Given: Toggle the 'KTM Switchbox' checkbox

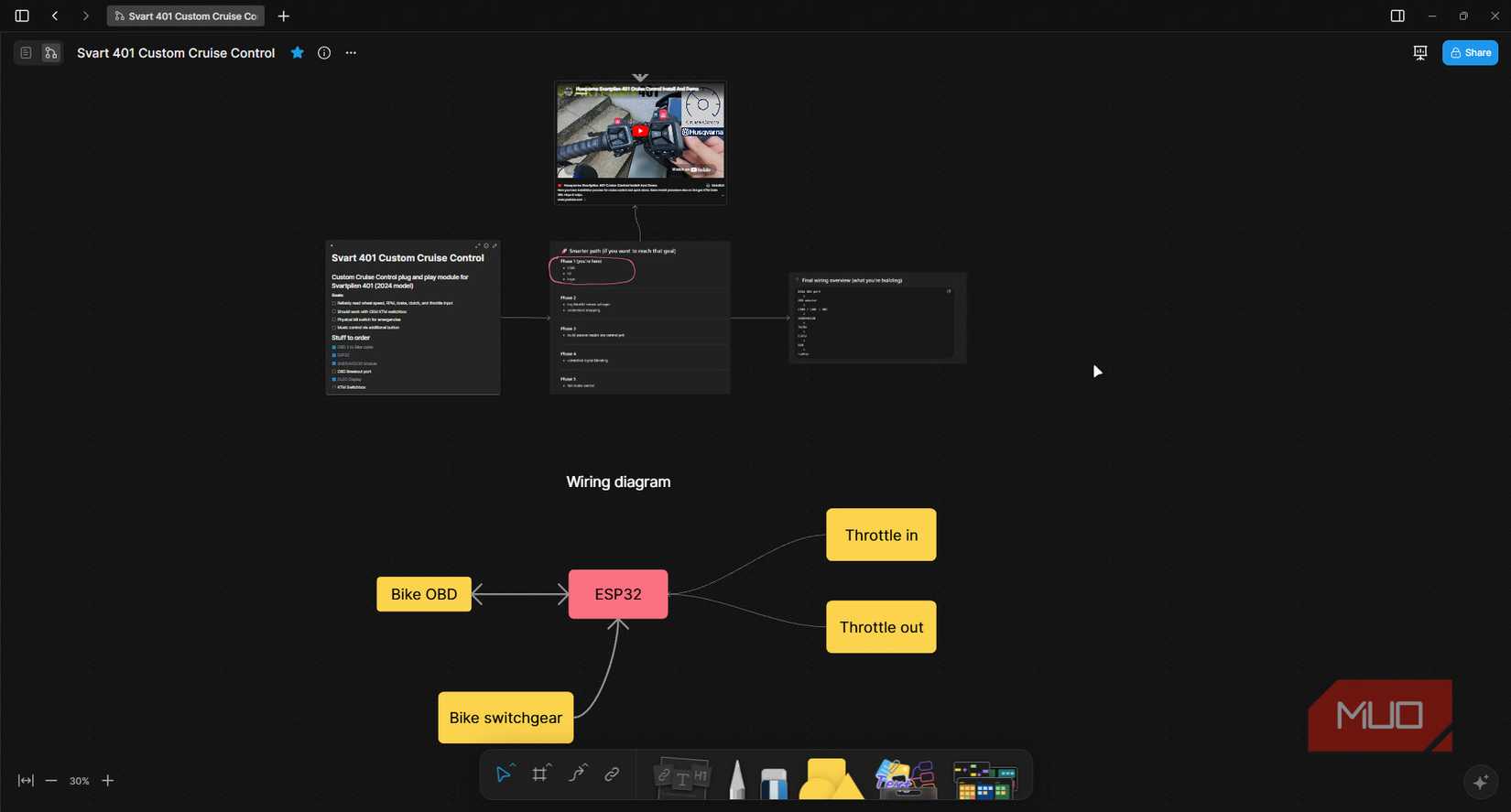Looking at the screenshot, I should click(x=334, y=387).
